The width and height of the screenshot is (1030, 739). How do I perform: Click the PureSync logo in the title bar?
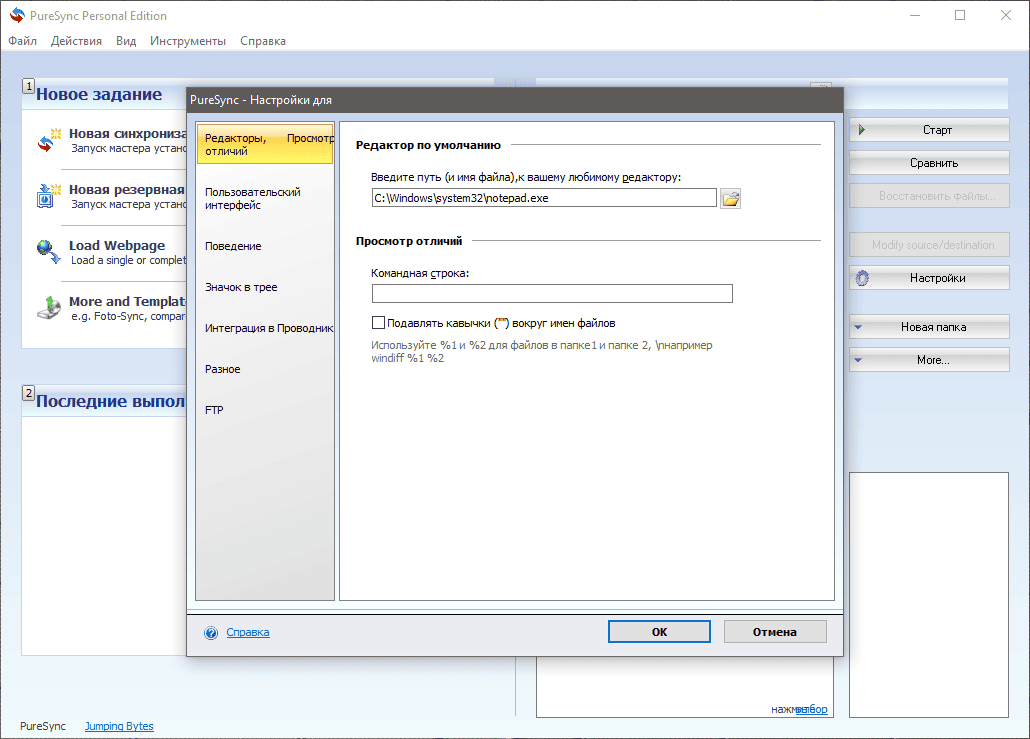17,15
